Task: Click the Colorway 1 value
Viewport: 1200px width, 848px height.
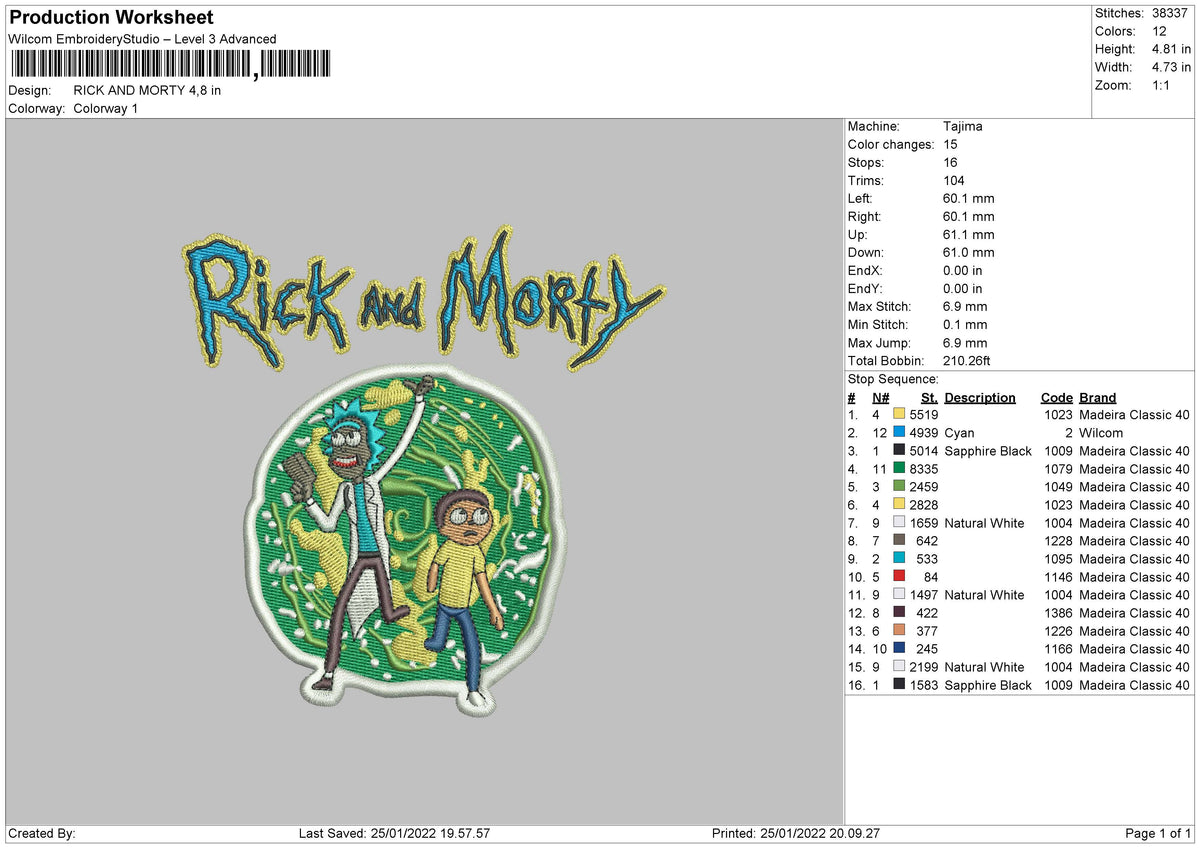Action: point(106,108)
